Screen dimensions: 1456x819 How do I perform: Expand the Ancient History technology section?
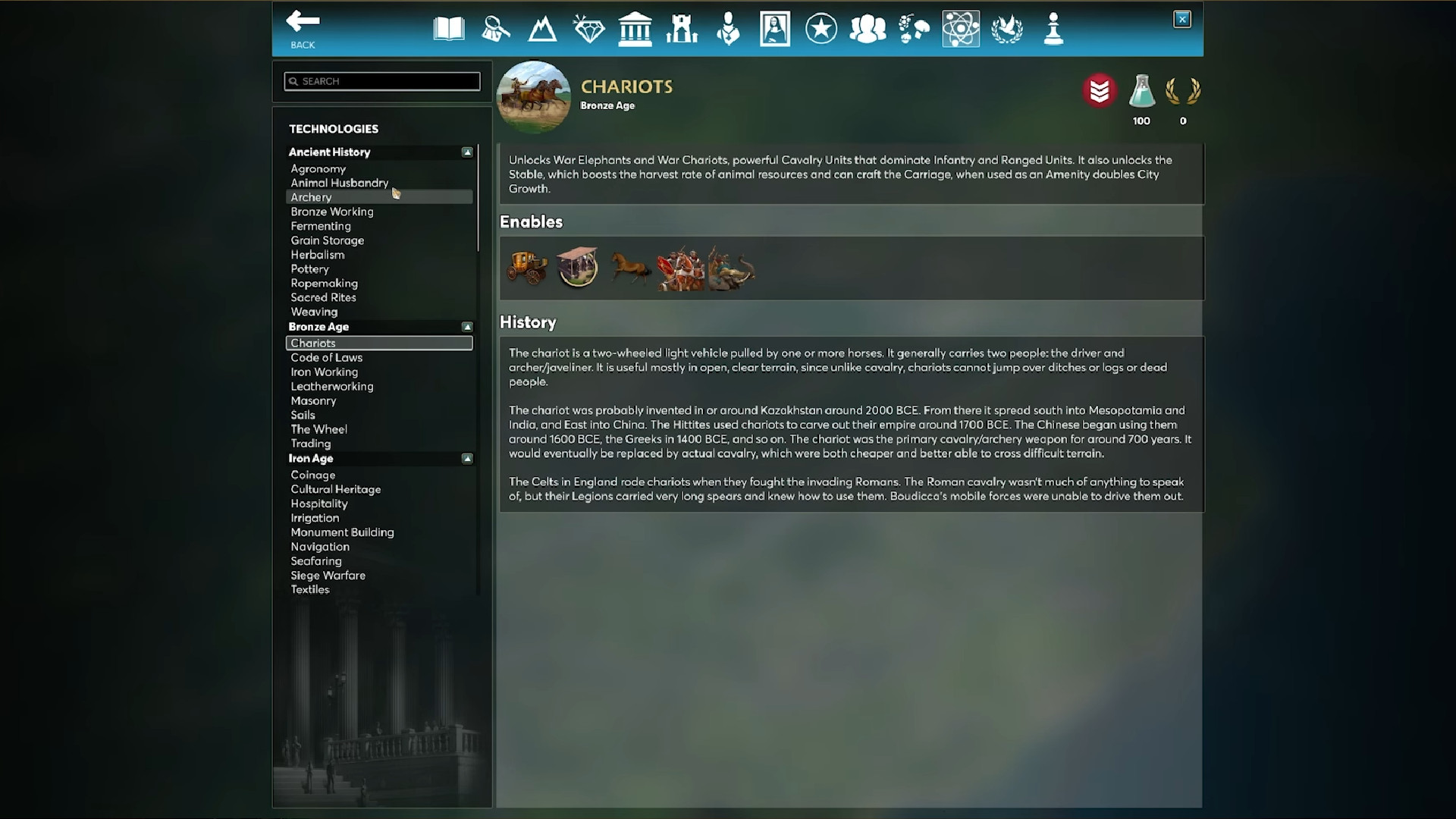(466, 152)
